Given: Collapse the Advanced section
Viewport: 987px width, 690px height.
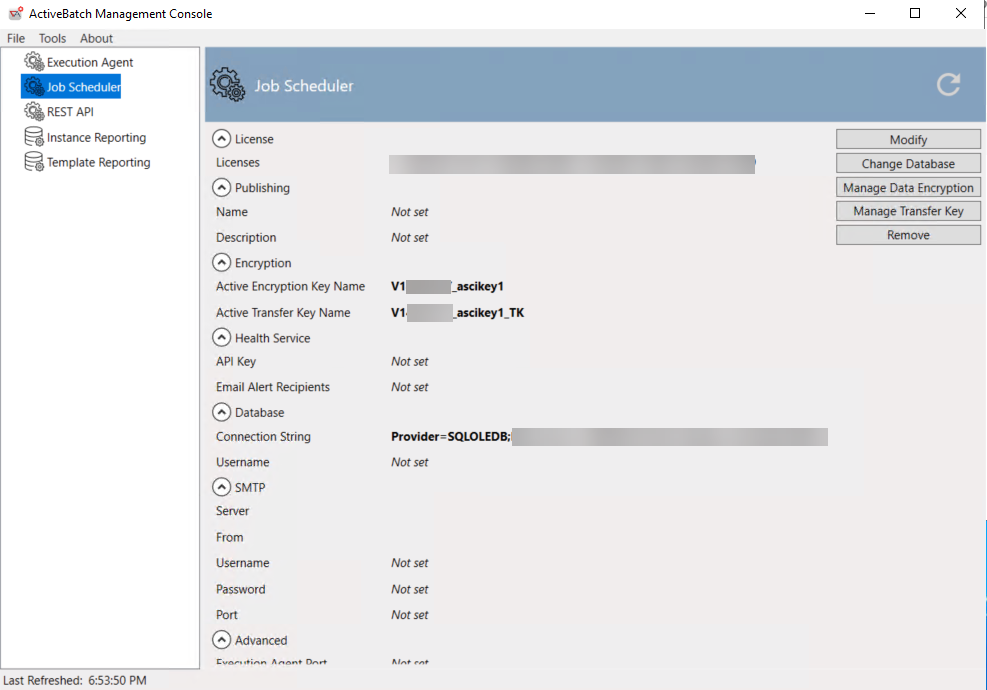Looking at the screenshot, I should (x=222, y=640).
